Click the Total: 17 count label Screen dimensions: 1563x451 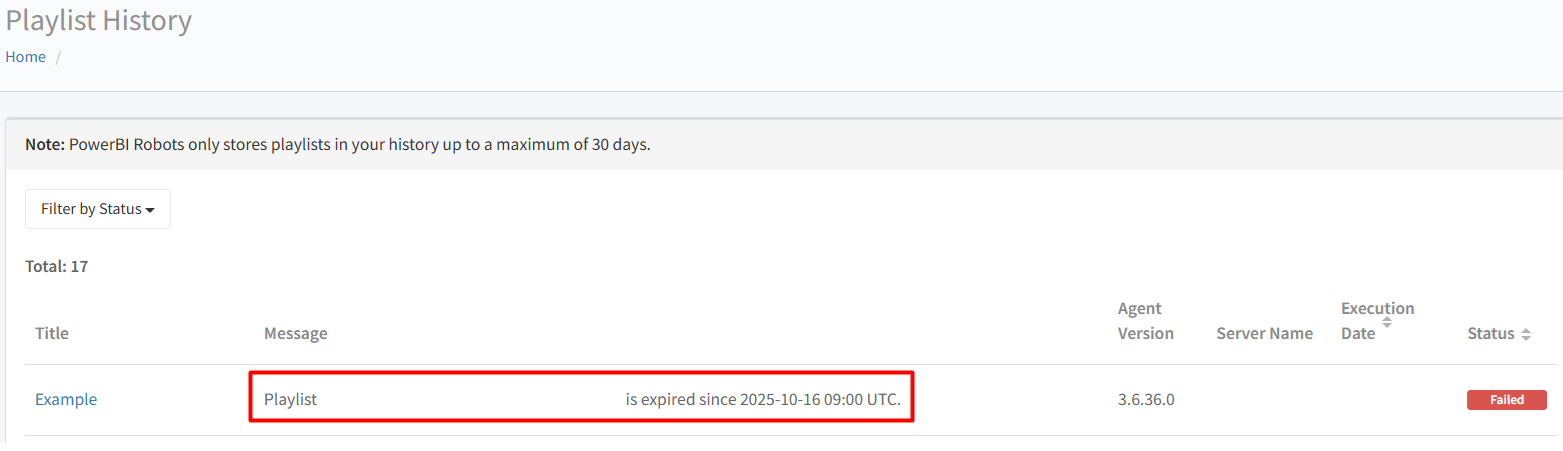56,267
